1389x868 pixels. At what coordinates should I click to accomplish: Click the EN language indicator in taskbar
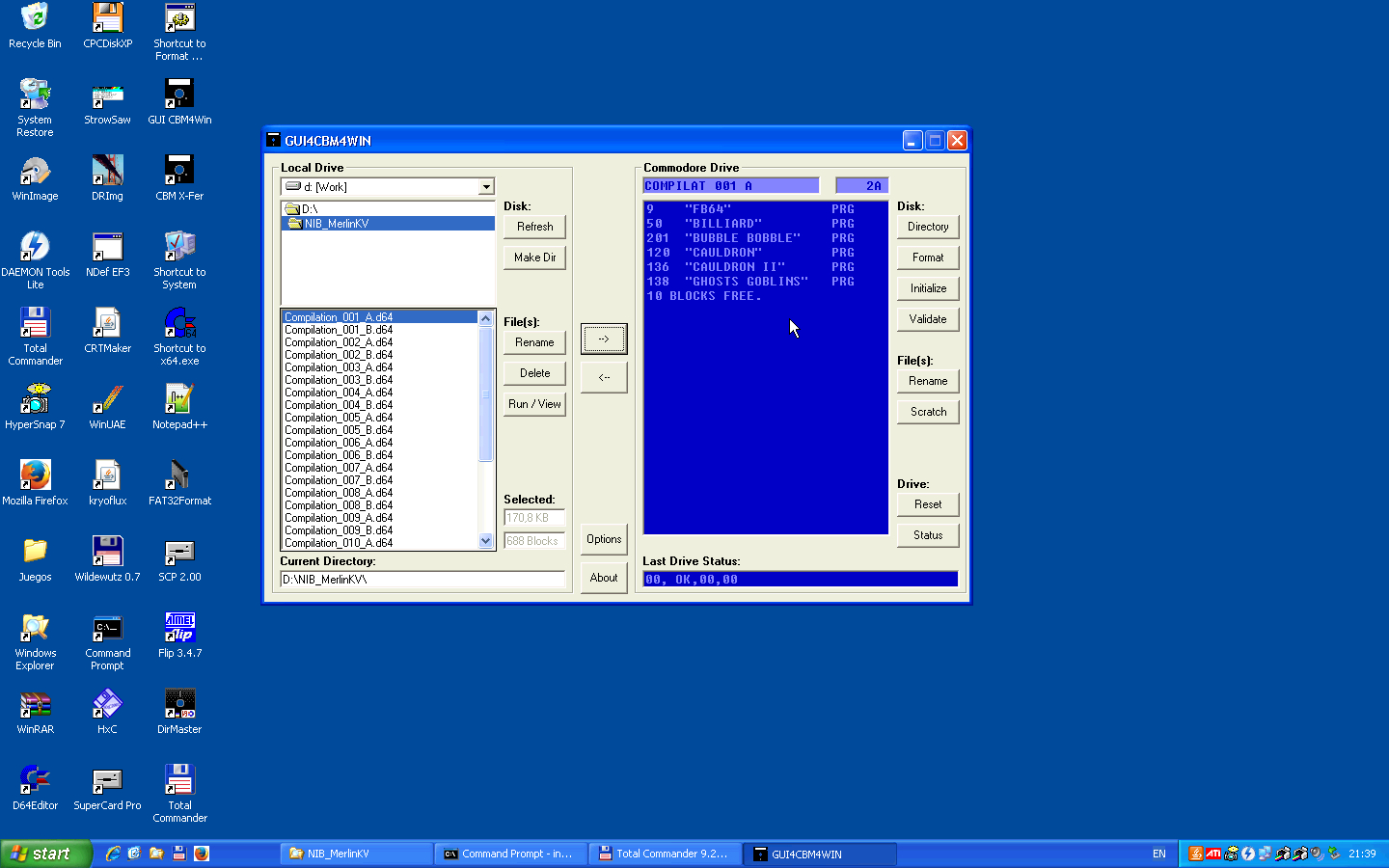pos(1159,854)
